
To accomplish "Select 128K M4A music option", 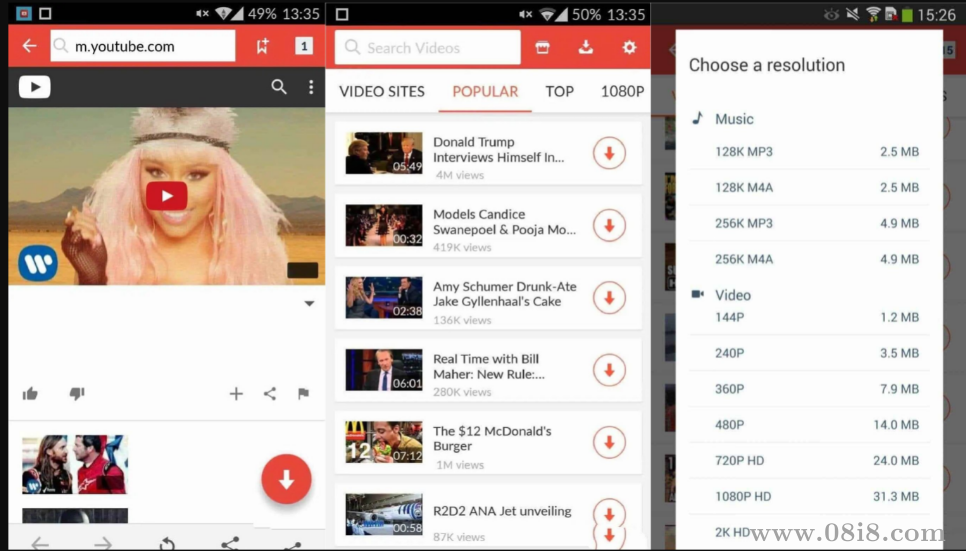I will (x=809, y=187).
